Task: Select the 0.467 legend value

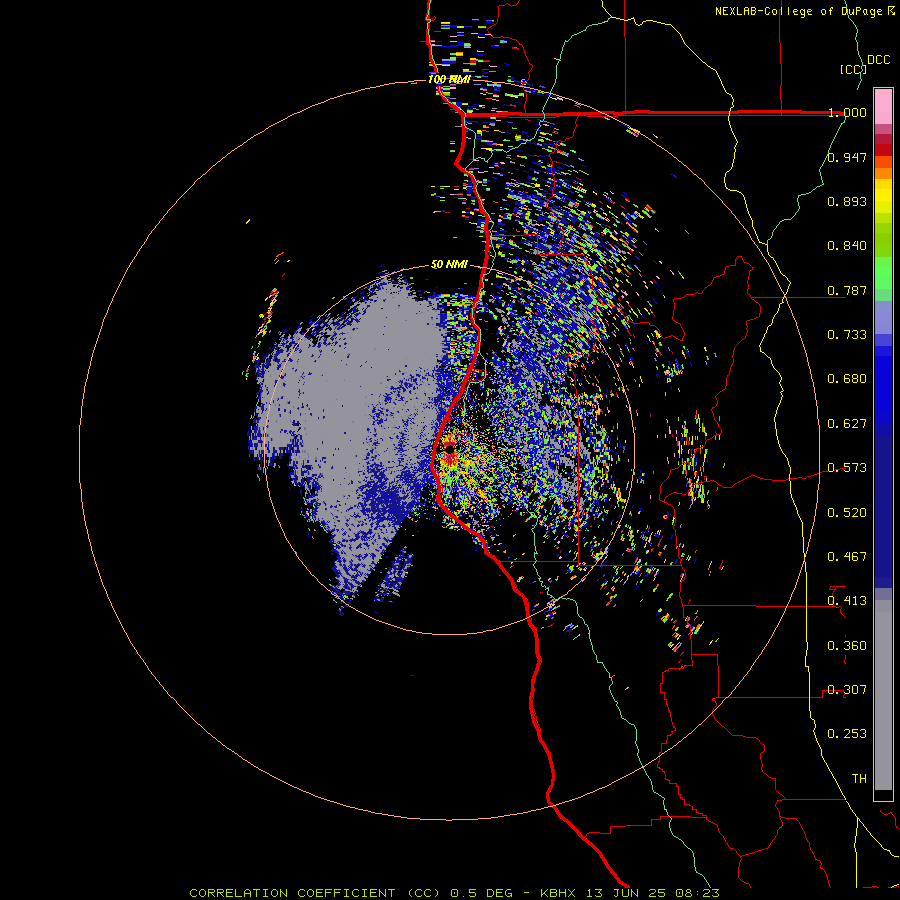Action: coord(847,557)
